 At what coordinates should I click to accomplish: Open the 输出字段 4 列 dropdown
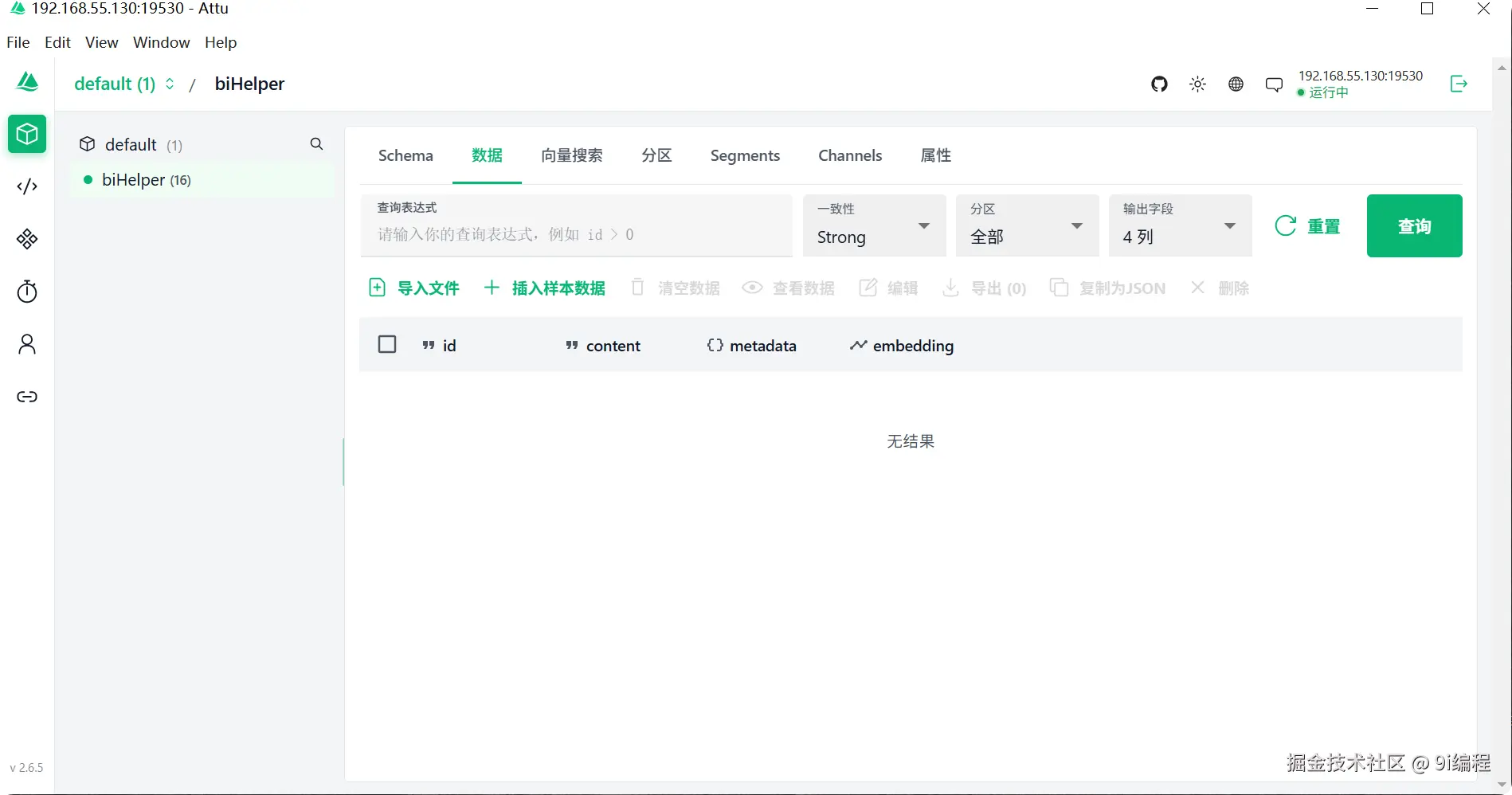point(1181,225)
